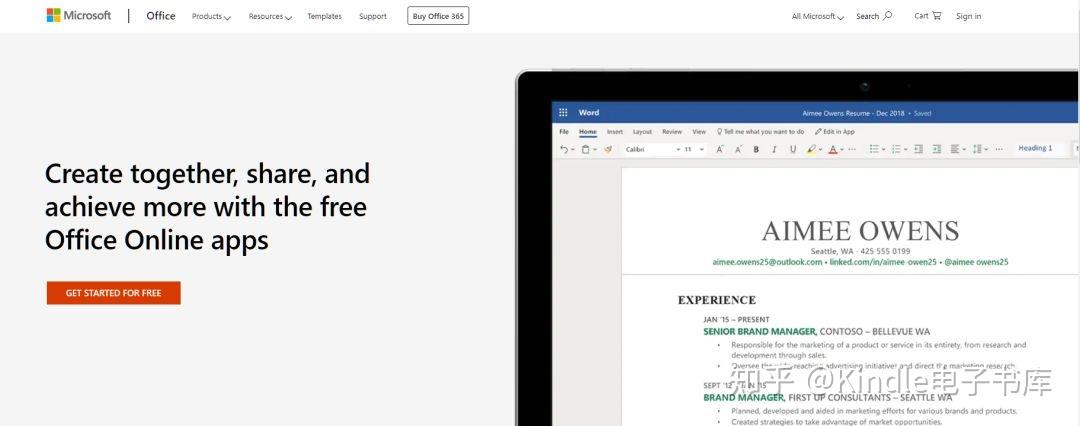
Task: Open the Search magnifier in the header
Action: pyautogui.click(x=887, y=15)
